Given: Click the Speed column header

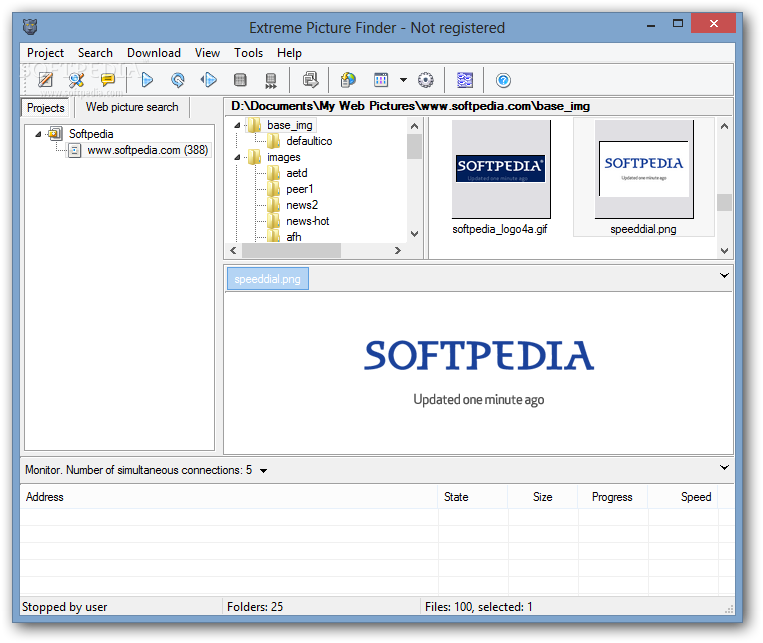Looking at the screenshot, I should [x=683, y=497].
